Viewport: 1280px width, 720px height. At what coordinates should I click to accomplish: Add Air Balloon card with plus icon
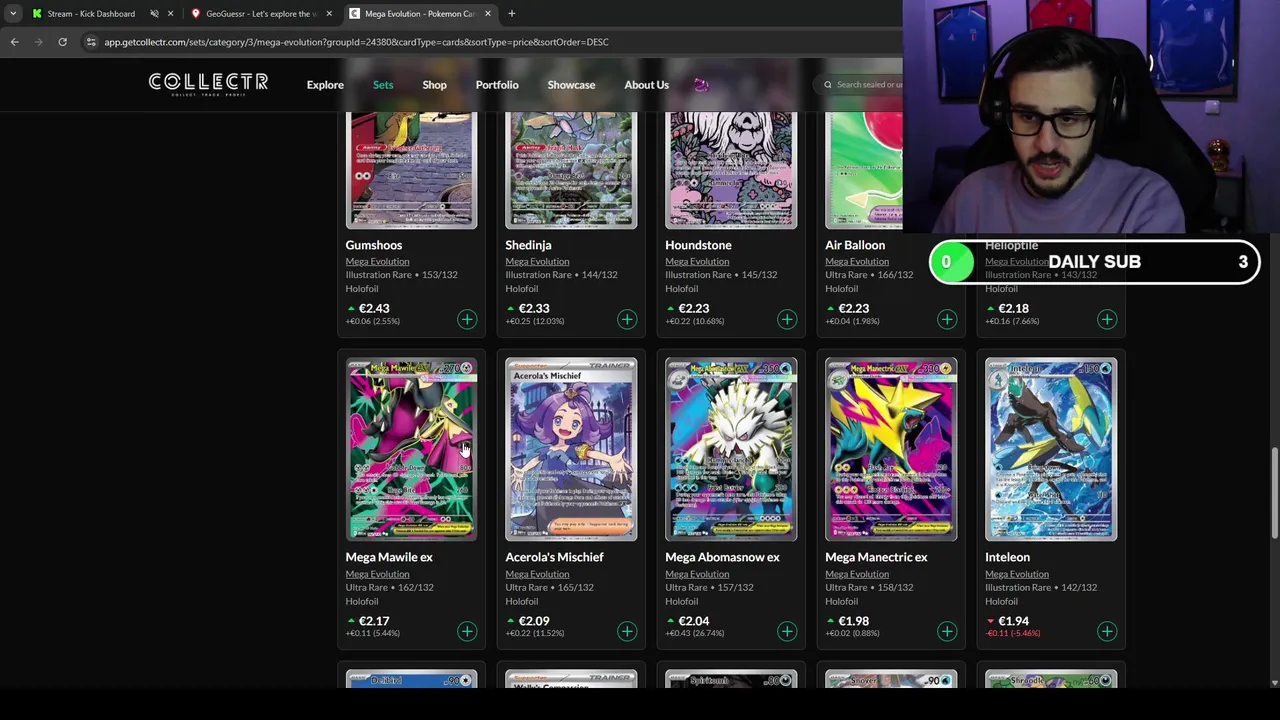pos(947,319)
